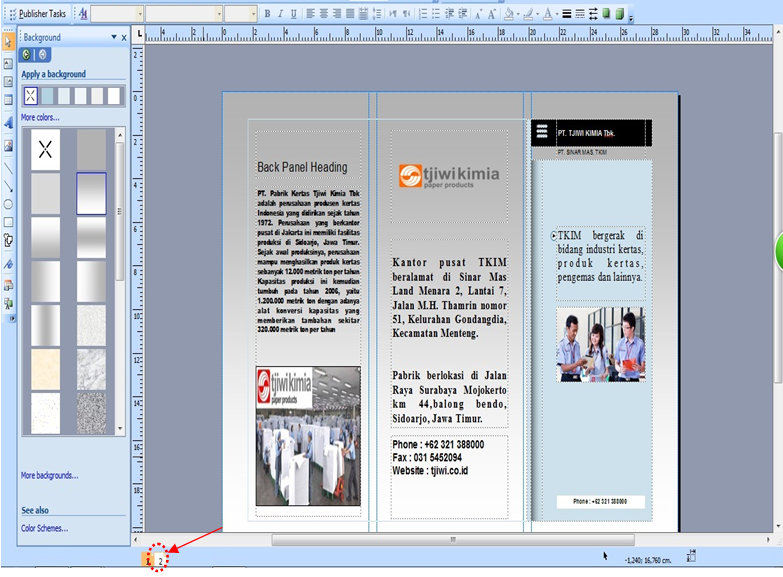The height and width of the screenshot is (577, 783).
Task: Open the Color Schemes... link
Action: point(44,528)
